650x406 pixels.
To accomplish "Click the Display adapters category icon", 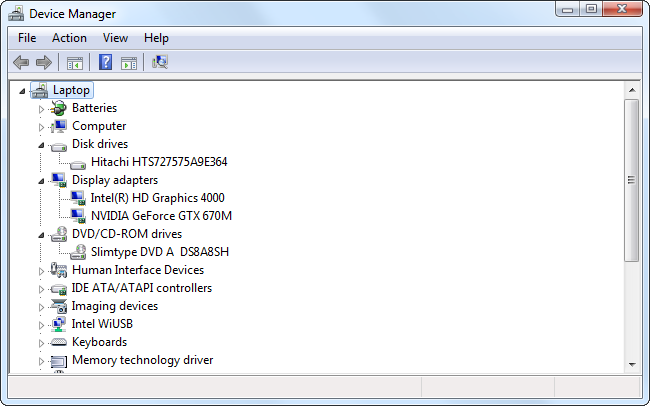I will (x=58, y=180).
